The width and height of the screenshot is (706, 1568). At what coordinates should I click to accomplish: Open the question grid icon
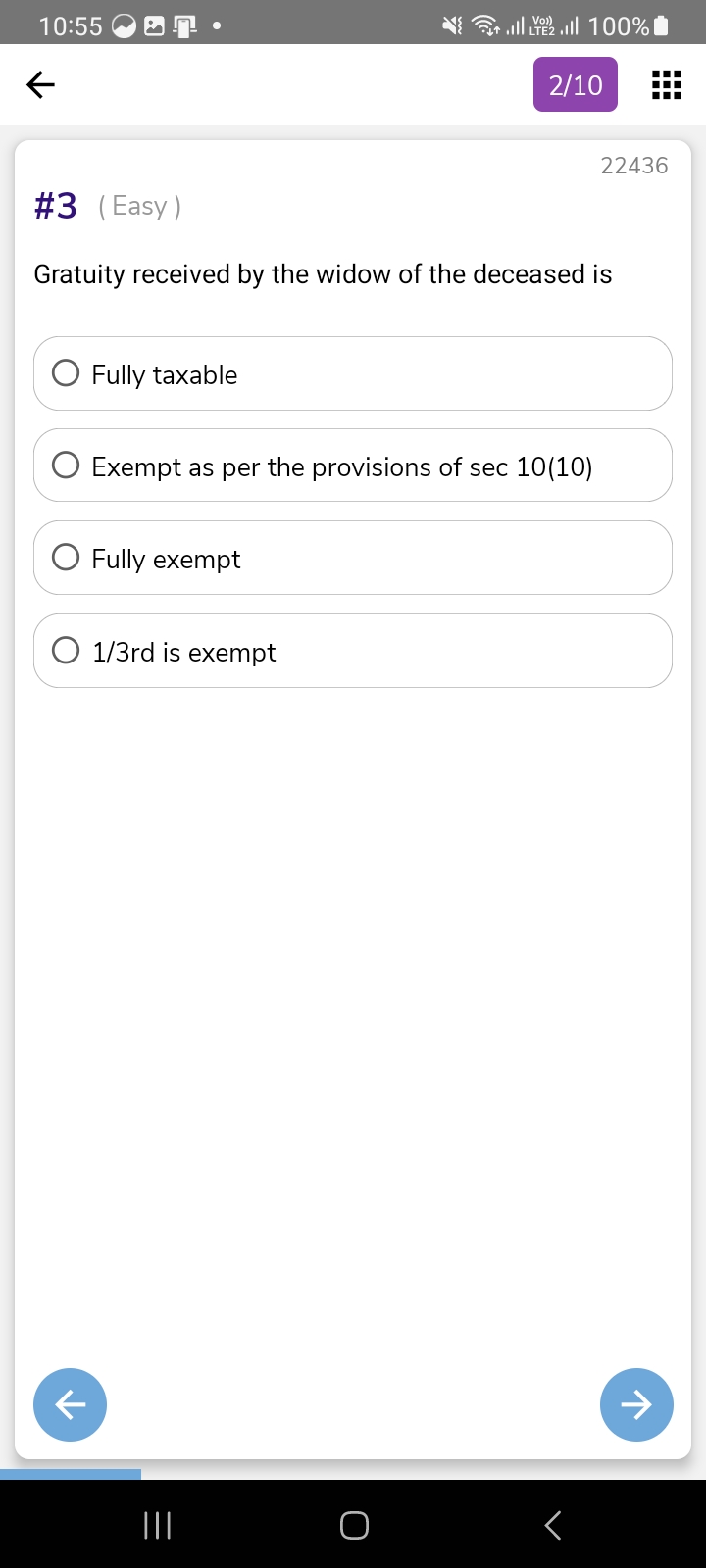point(667,85)
